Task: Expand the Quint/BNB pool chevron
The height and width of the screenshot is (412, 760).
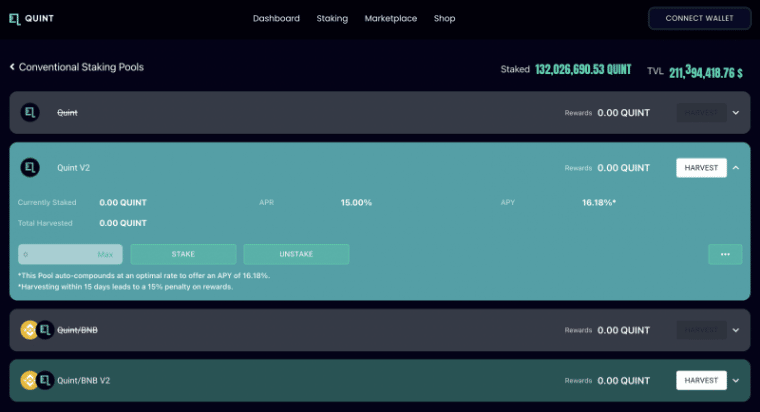Action: 736,330
